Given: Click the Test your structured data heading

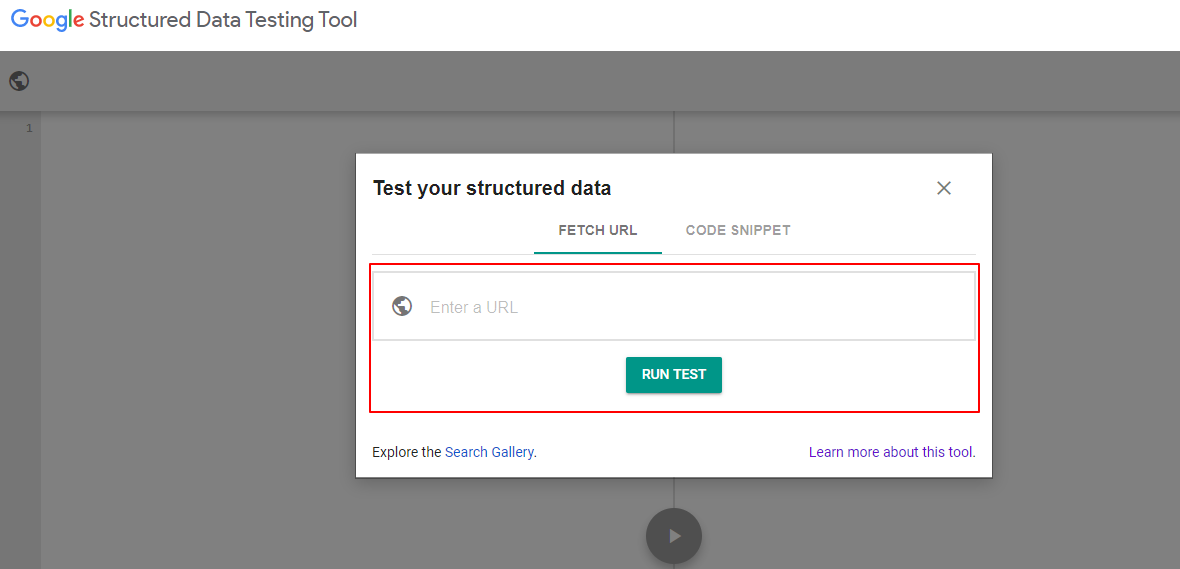Looking at the screenshot, I should click(492, 188).
